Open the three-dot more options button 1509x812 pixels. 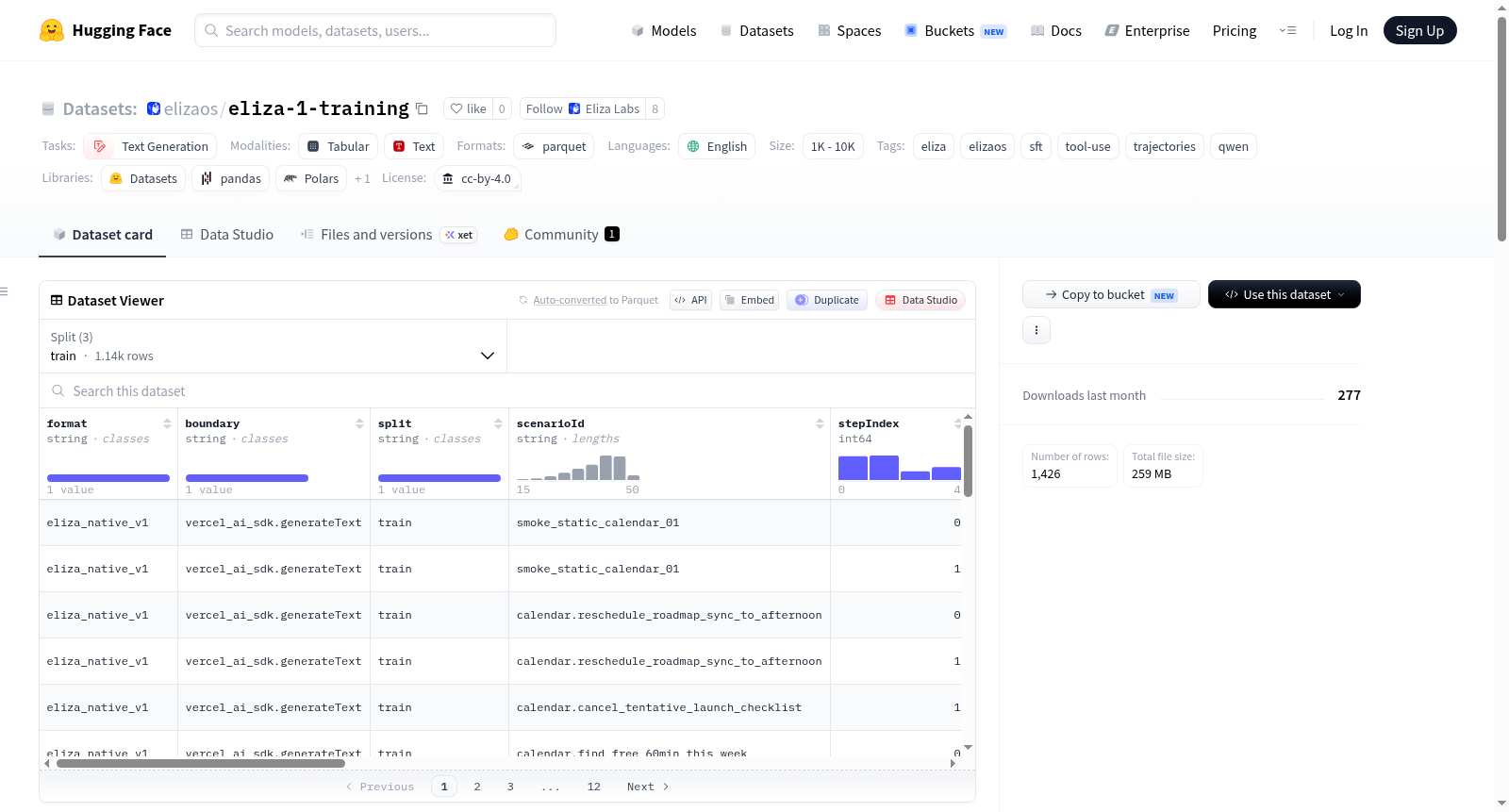tap(1036, 330)
